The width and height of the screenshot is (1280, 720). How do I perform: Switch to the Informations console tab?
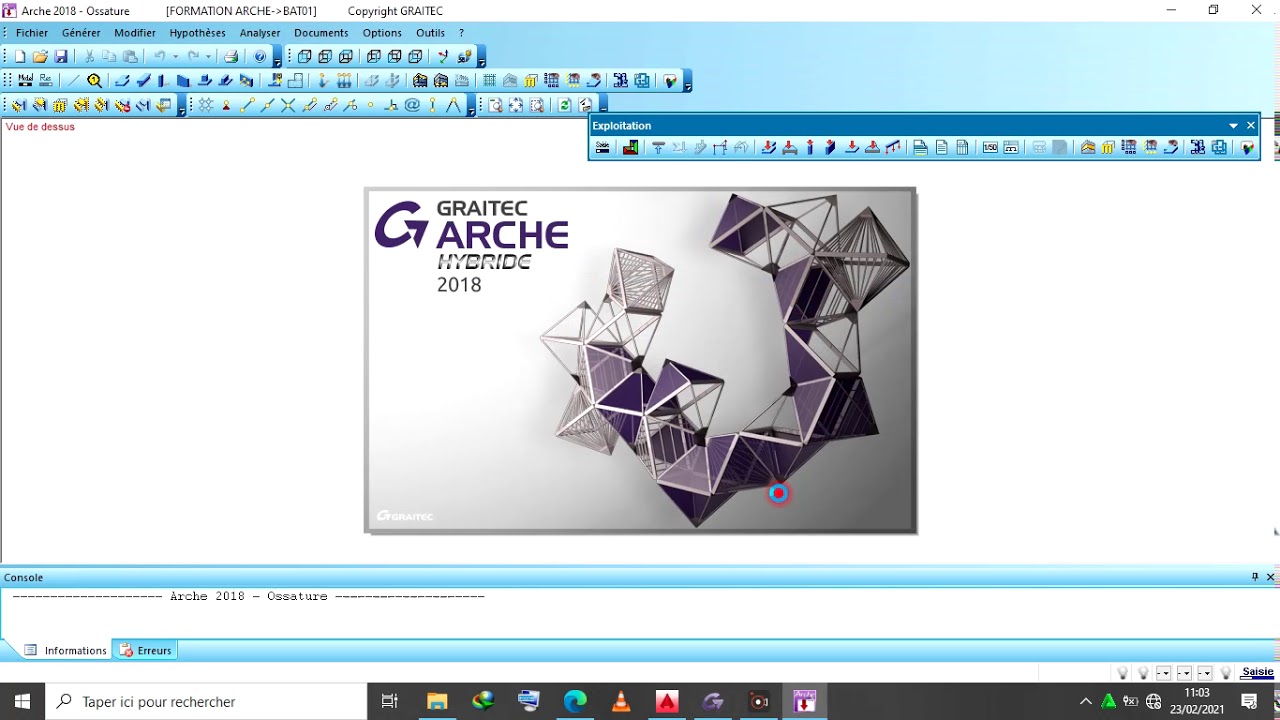tap(66, 650)
